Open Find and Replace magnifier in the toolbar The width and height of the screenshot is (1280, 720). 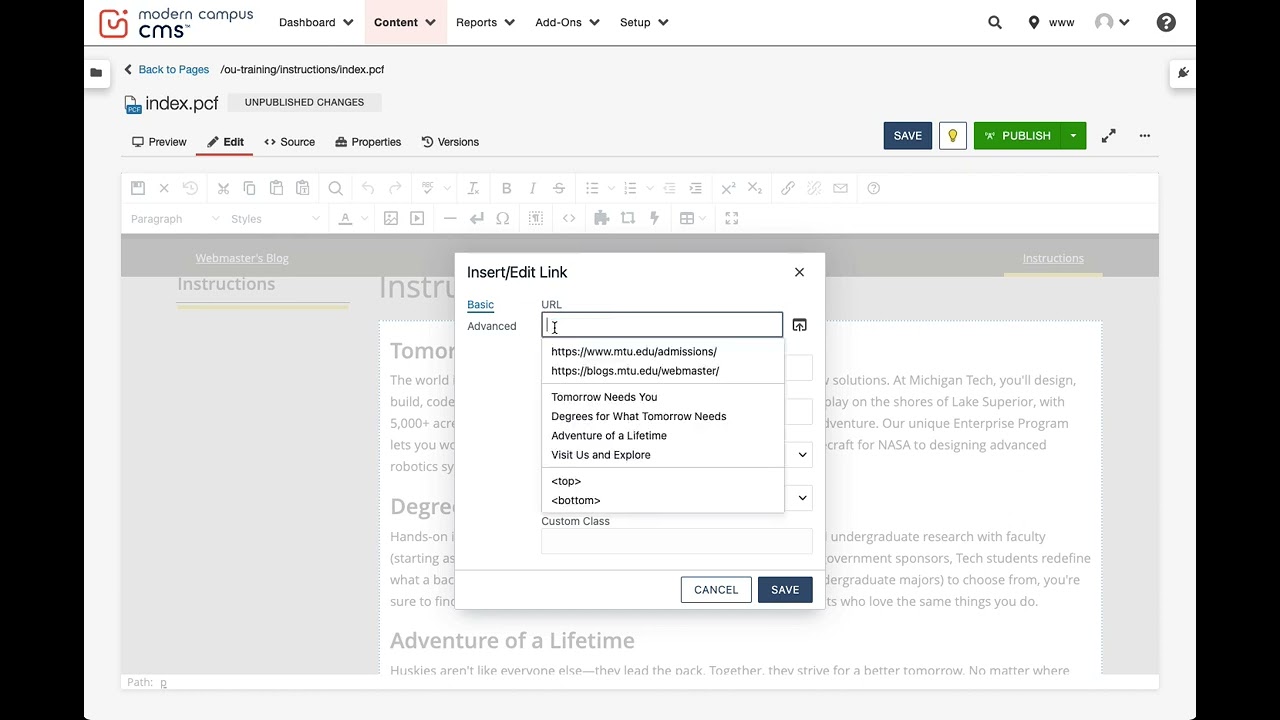pos(336,188)
